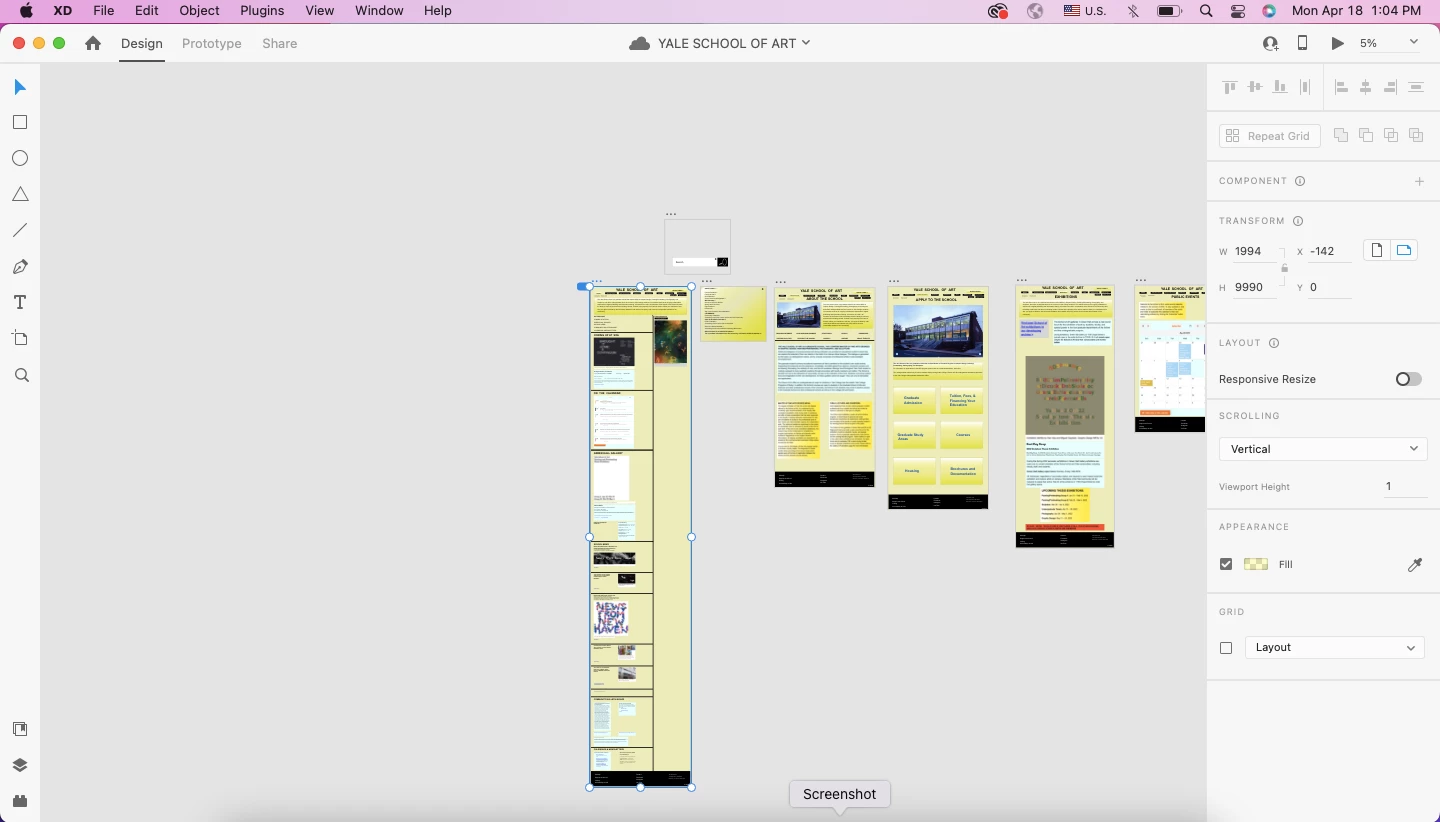1440x822 pixels.
Task: Open the Layers panel icon
Action: 19,765
